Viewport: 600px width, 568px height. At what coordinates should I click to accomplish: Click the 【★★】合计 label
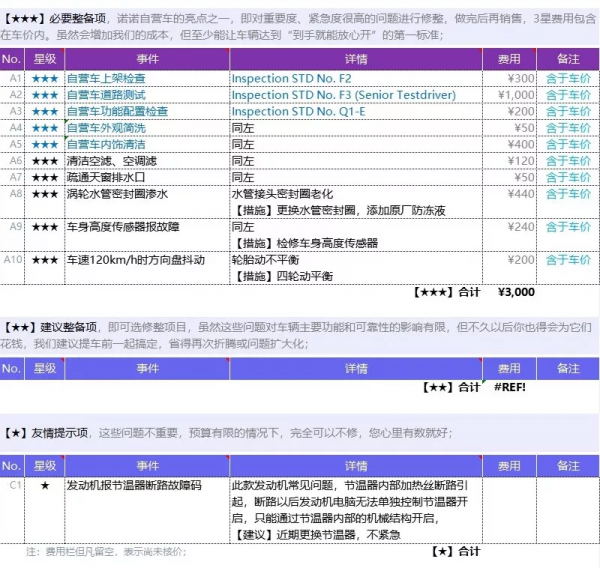coord(451,387)
